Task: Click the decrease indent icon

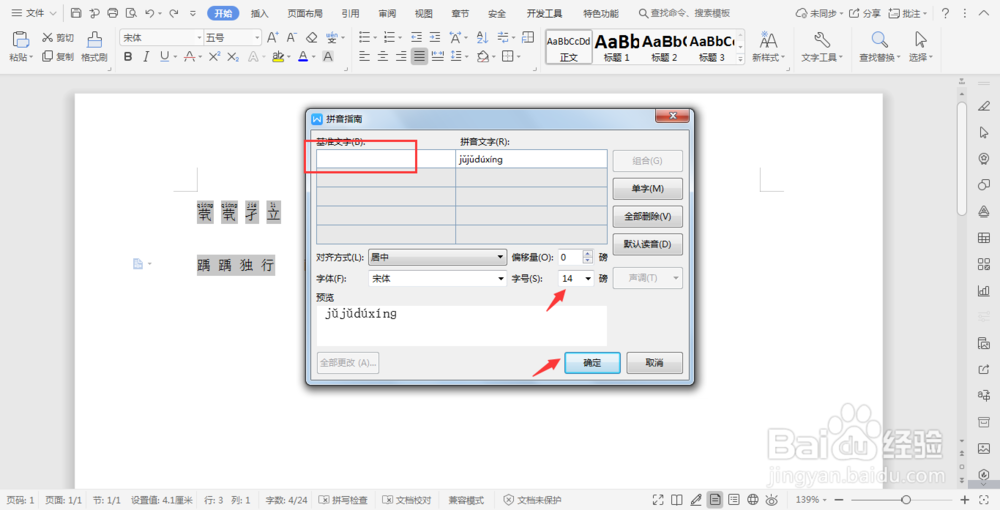Action: [416, 38]
